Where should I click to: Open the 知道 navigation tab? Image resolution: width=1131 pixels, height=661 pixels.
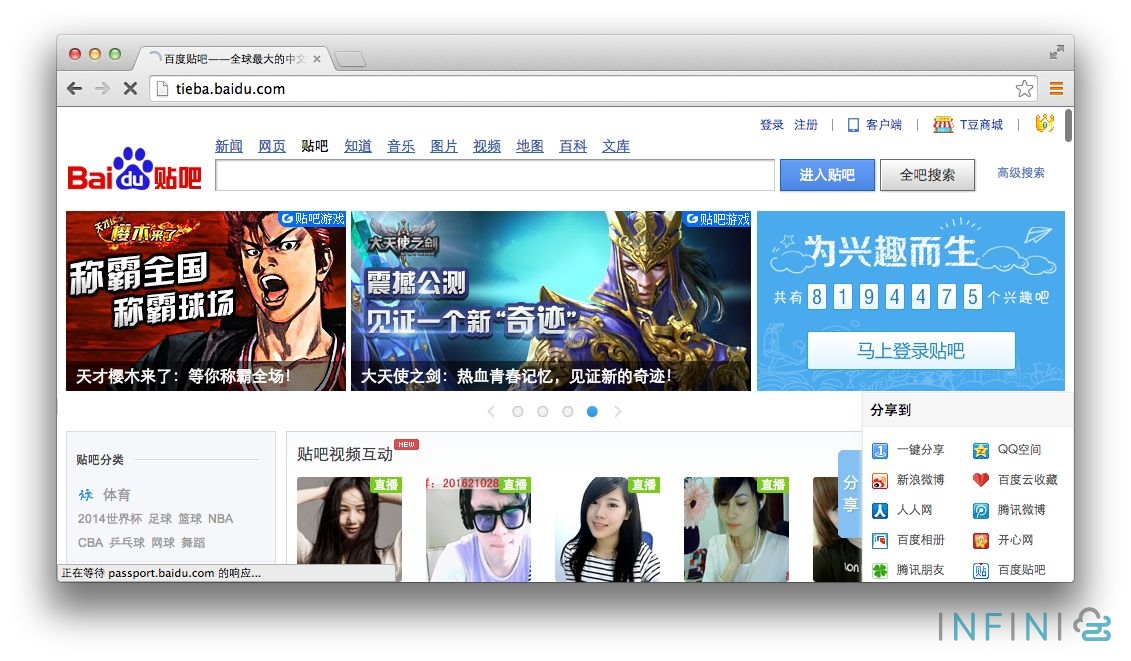358,146
